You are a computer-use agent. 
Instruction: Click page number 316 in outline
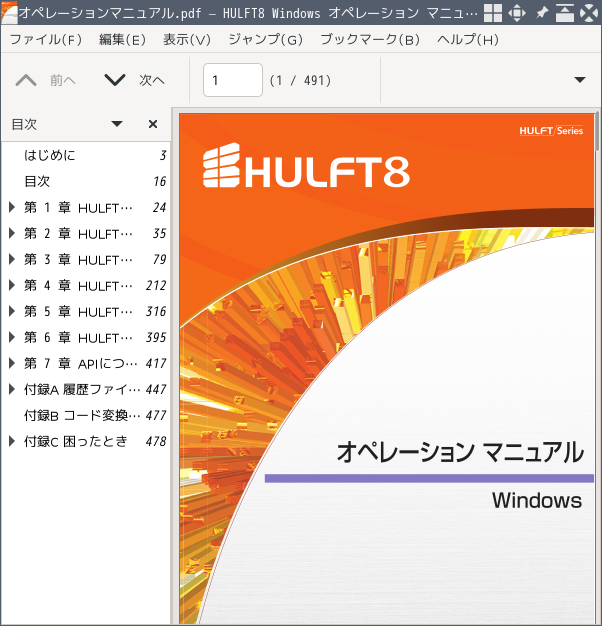(156, 311)
